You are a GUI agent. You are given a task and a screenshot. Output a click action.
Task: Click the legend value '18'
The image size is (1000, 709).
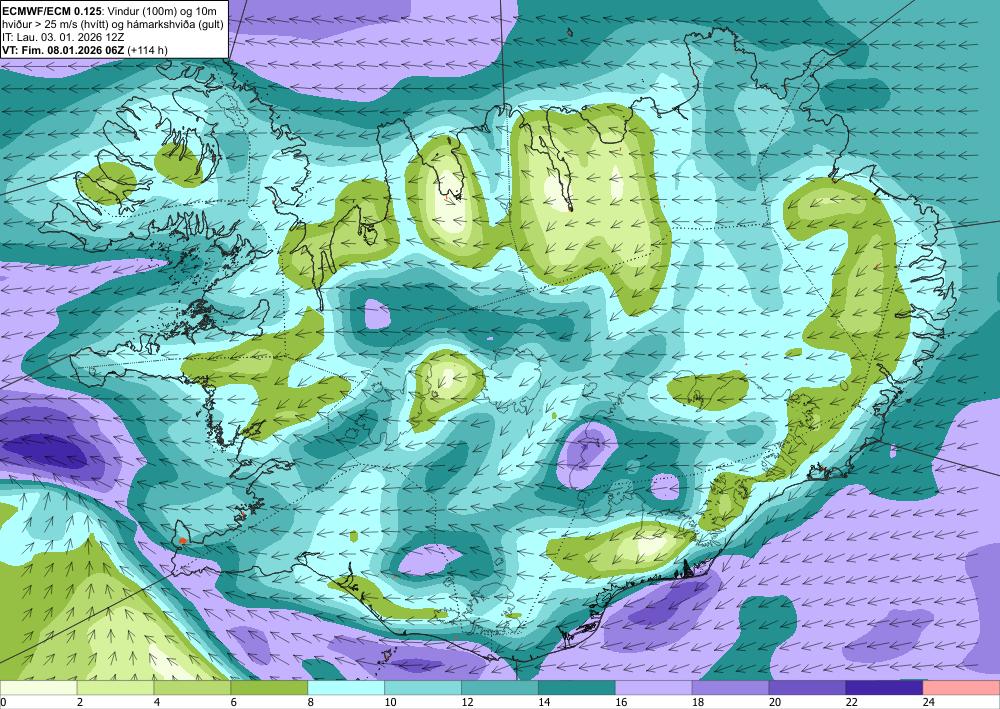[698, 702]
